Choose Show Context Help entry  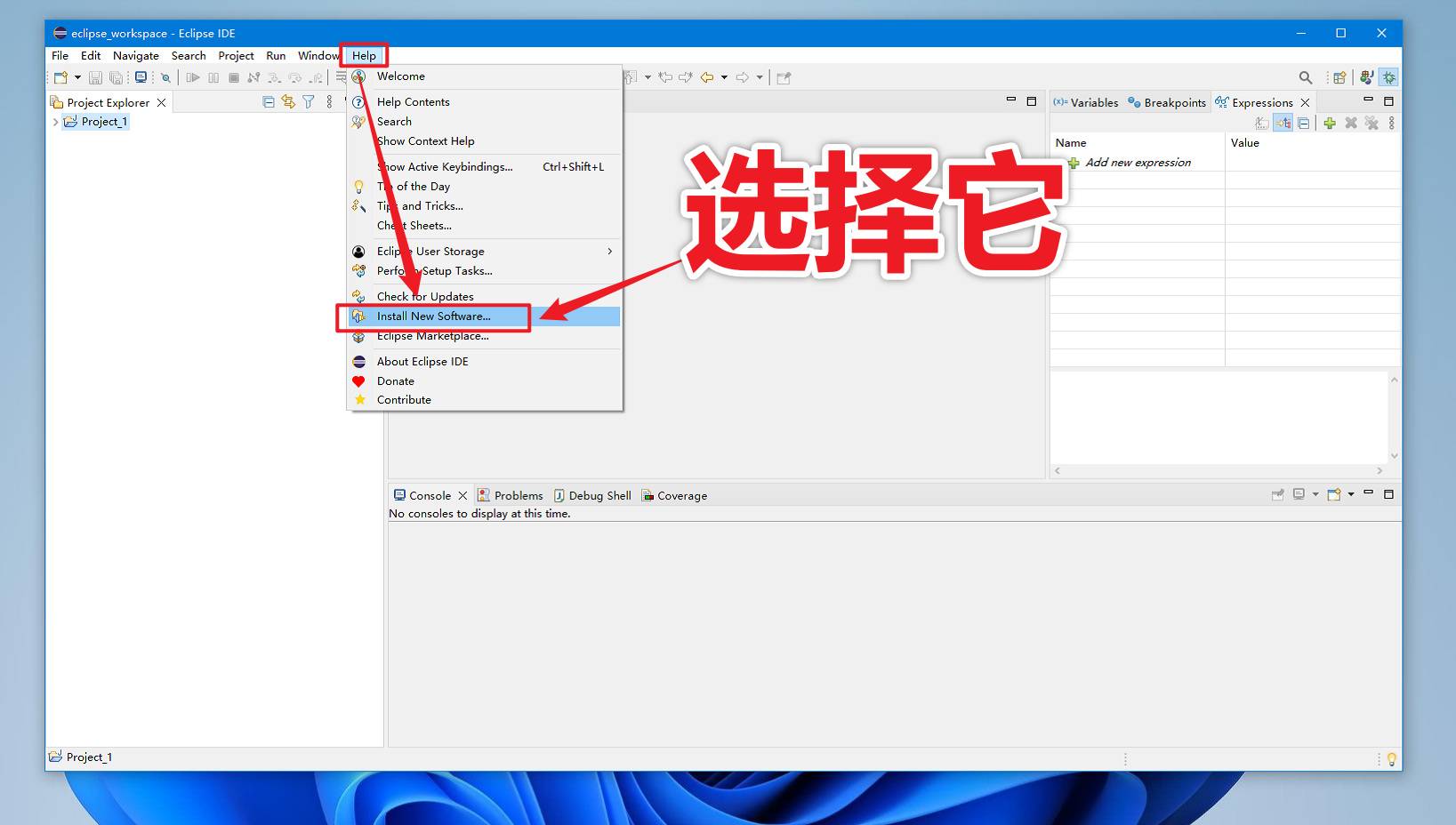(x=484, y=141)
